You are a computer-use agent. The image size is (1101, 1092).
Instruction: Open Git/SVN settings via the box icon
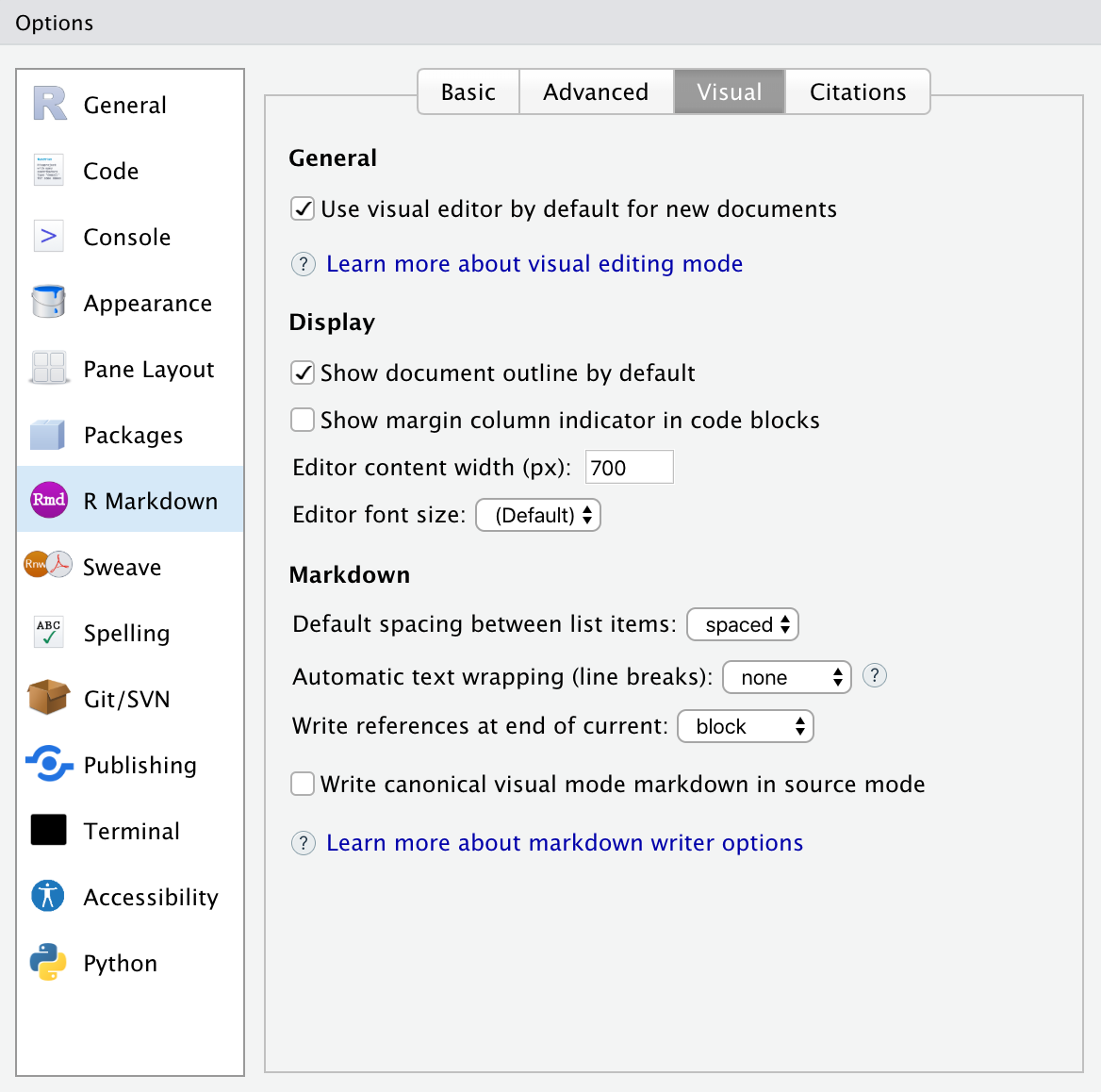click(48, 699)
